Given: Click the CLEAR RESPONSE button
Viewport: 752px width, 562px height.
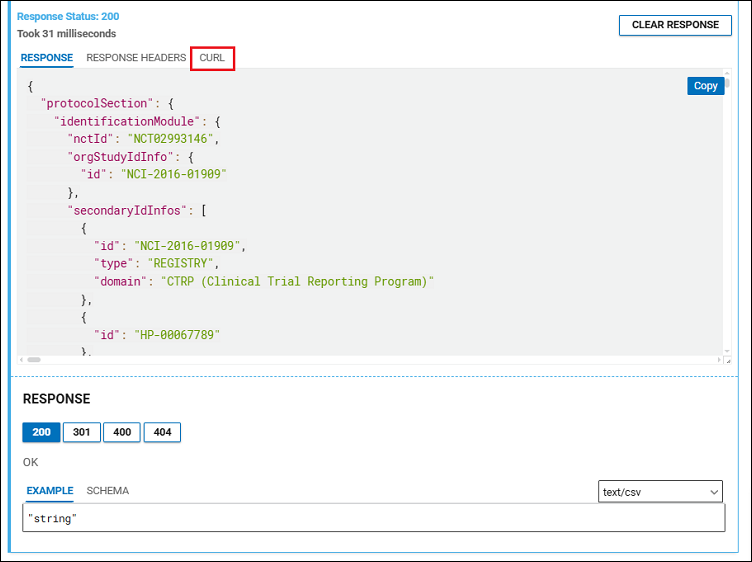Looking at the screenshot, I should click(675, 25).
